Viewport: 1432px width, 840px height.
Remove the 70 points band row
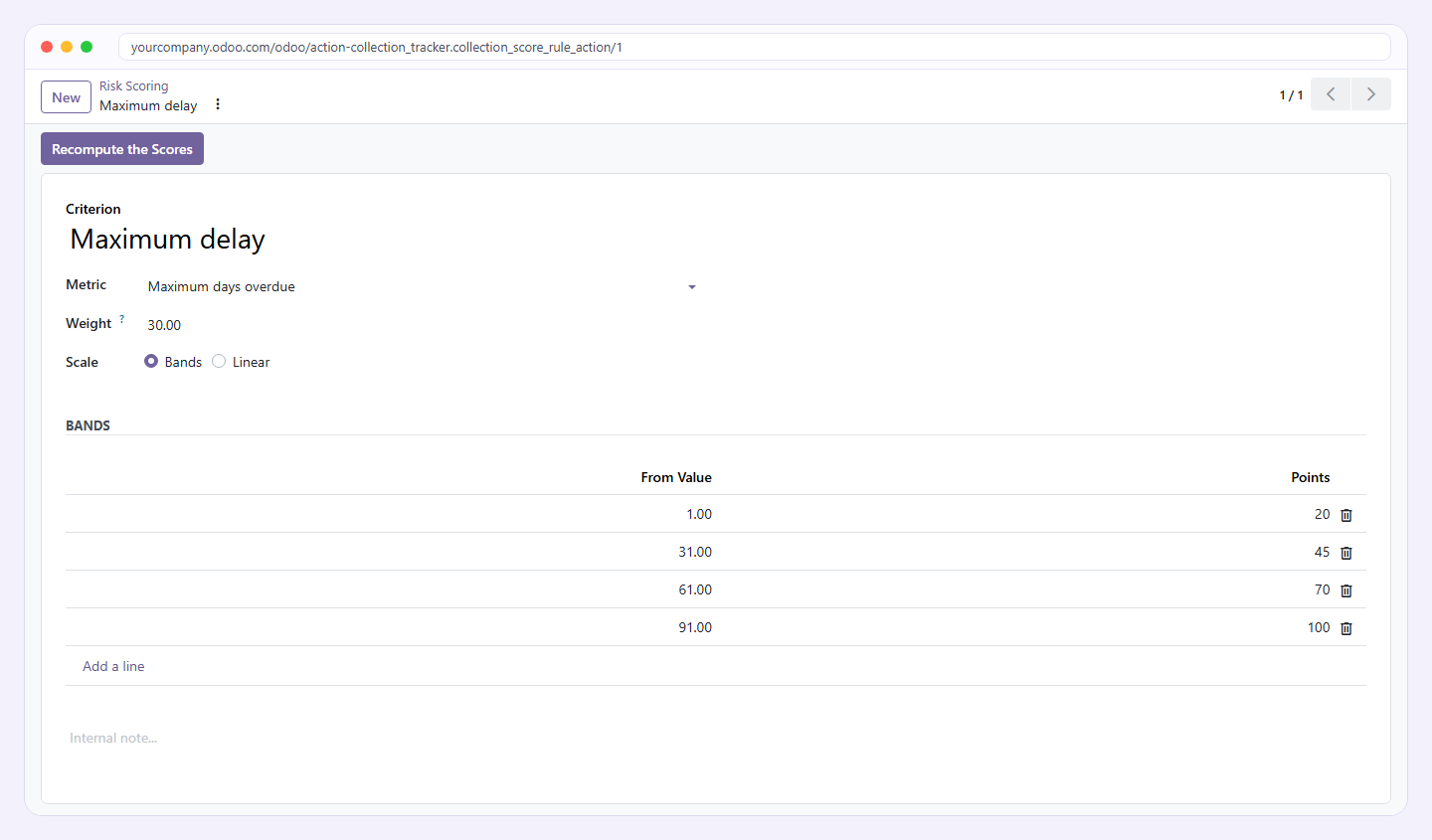(1346, 590)
